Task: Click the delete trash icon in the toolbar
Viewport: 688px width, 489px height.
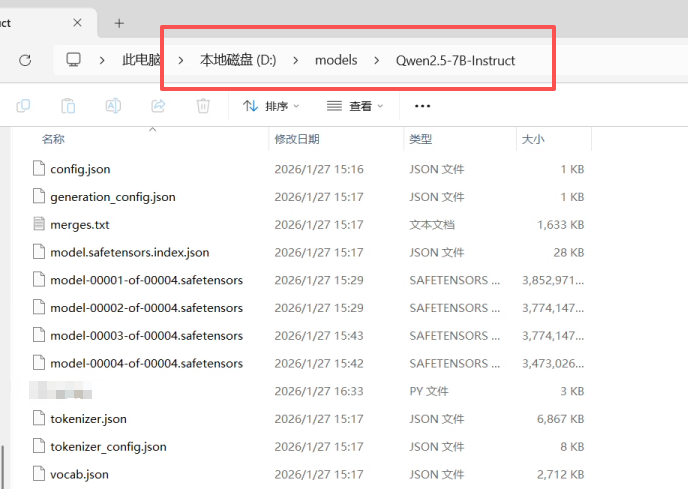Action: pos(203,106)
